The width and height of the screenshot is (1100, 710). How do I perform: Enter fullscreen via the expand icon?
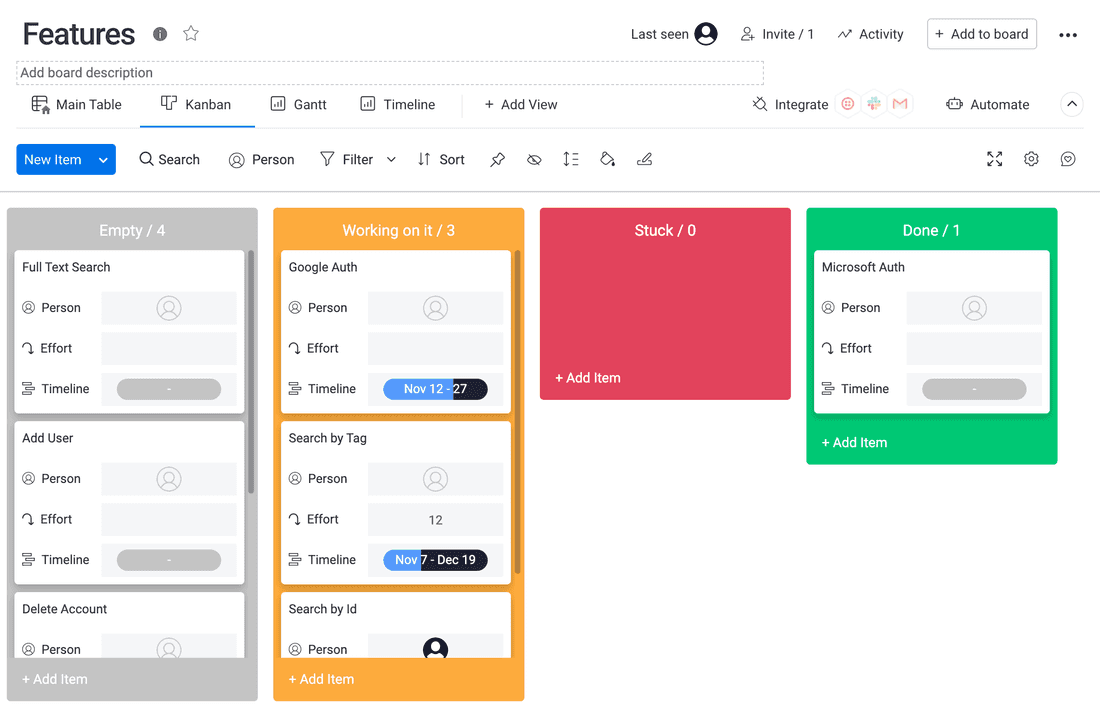994,159
